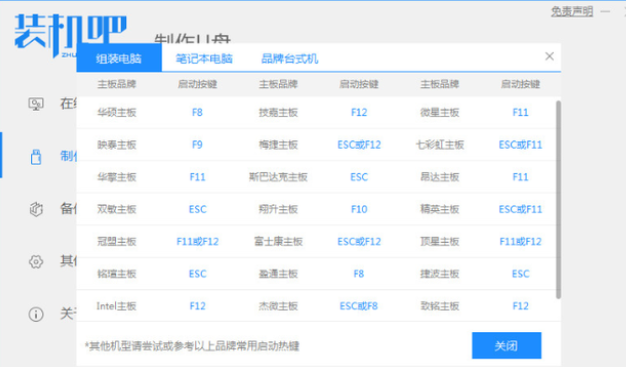The image size is (626, 367).
Task: Click F8 hotkey for 华硕主板
Action: (x=197, y=113)
